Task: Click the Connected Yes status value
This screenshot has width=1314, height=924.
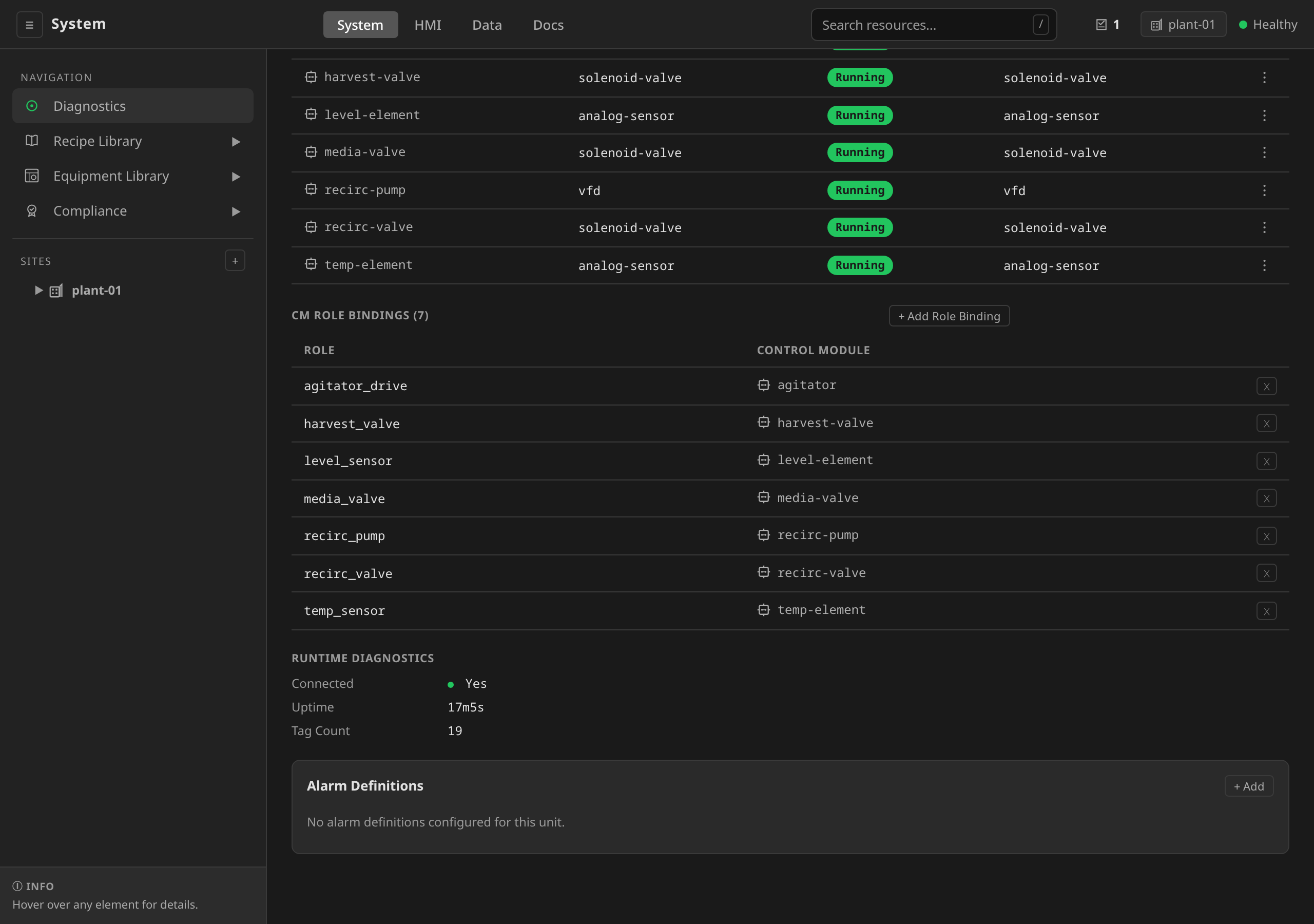Action: click(x=467, y=684)
